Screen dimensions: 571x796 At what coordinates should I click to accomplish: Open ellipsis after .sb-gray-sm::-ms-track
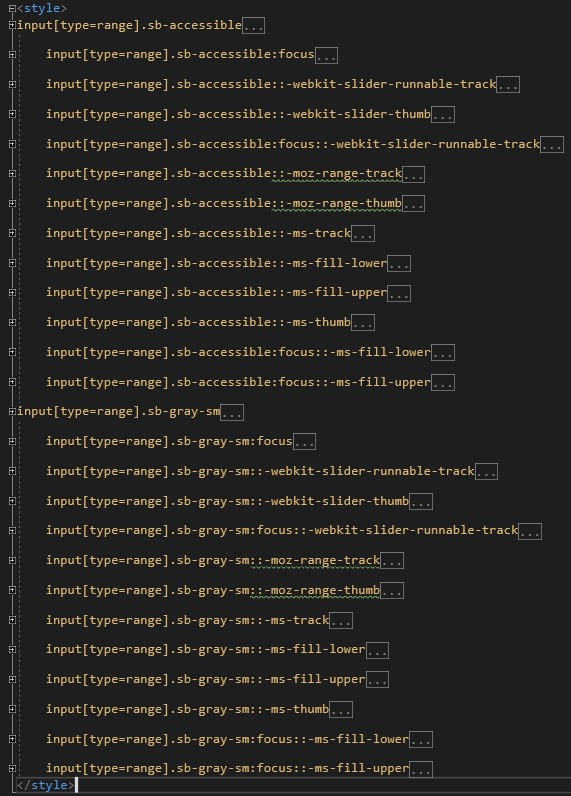pos(341,620)
